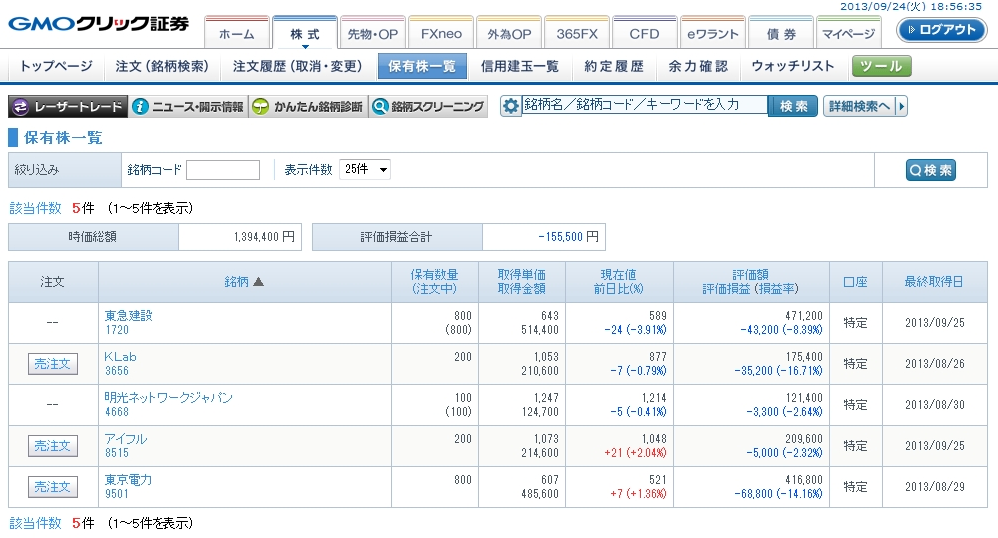This screenshot has height=538, width=998.
Task: Click sell order (売注文) for 東京電力
Action: coord(52,487)
